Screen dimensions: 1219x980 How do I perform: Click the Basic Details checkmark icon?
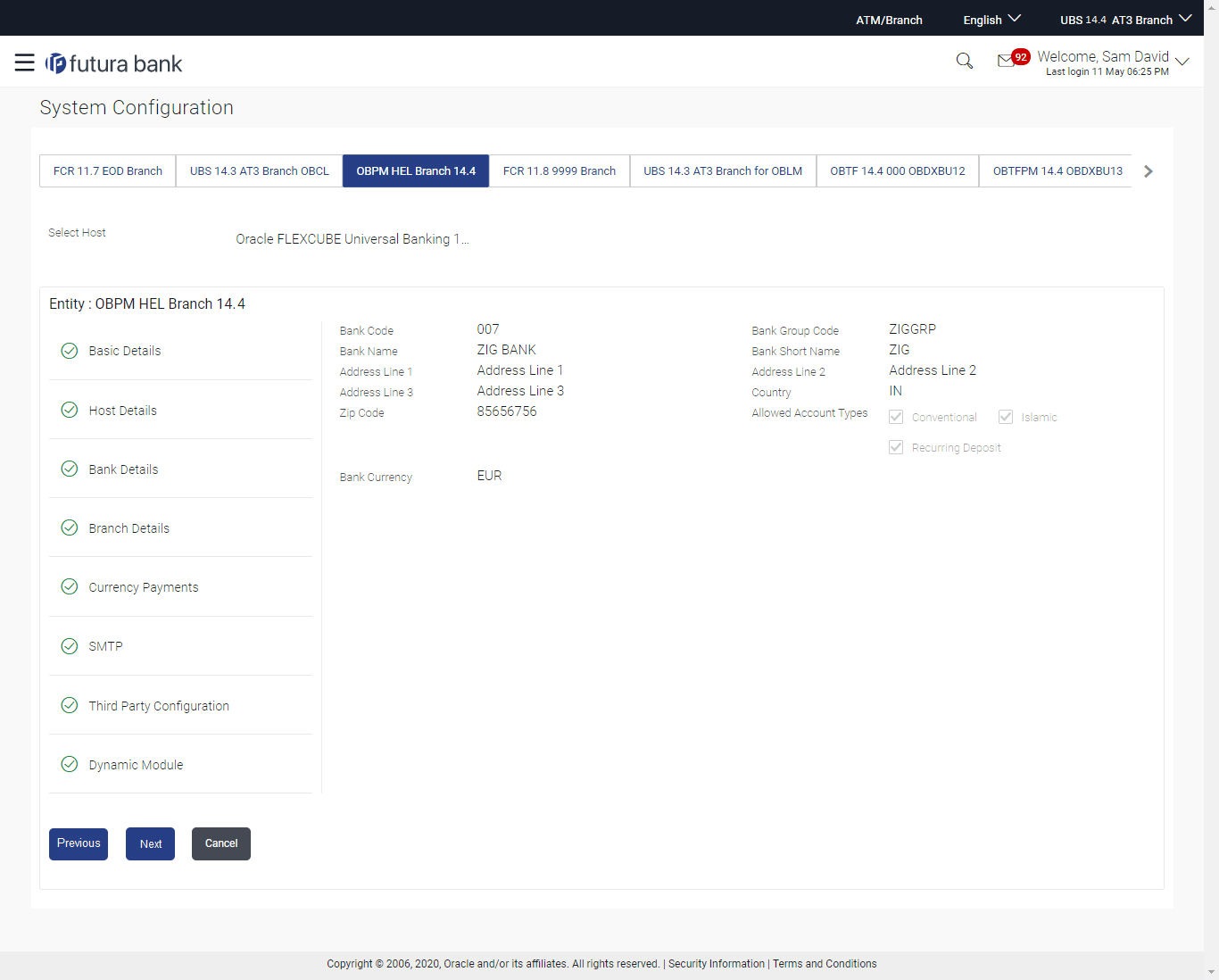point(70,351)
